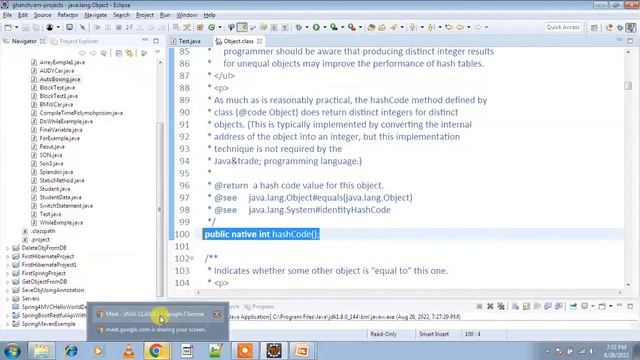
Task: Click the Run green play icon
Action: [316, 27]
